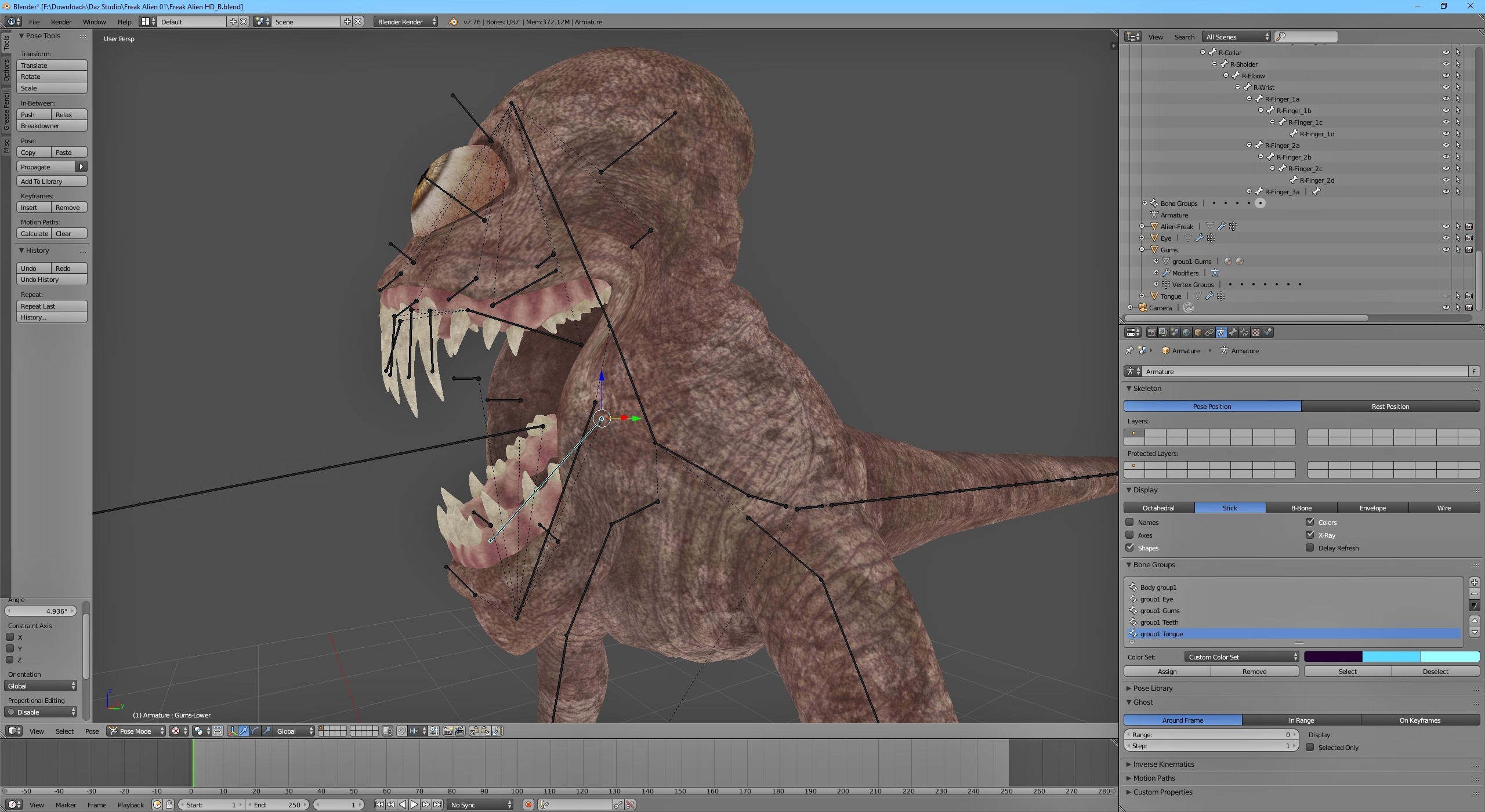Add a new bone group with plus button
Screen dimensions: 1485x812
1475,582
